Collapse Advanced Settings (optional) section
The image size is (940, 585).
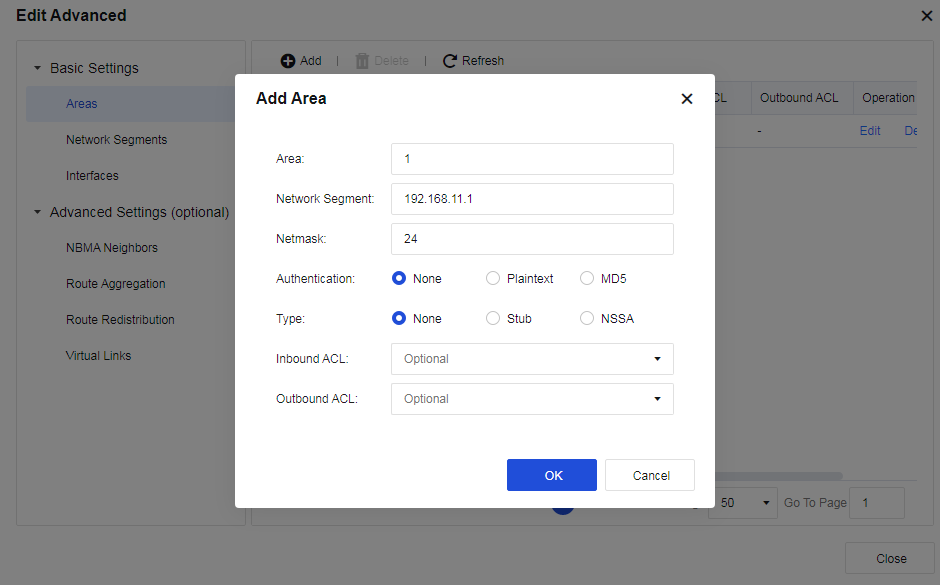38,213
